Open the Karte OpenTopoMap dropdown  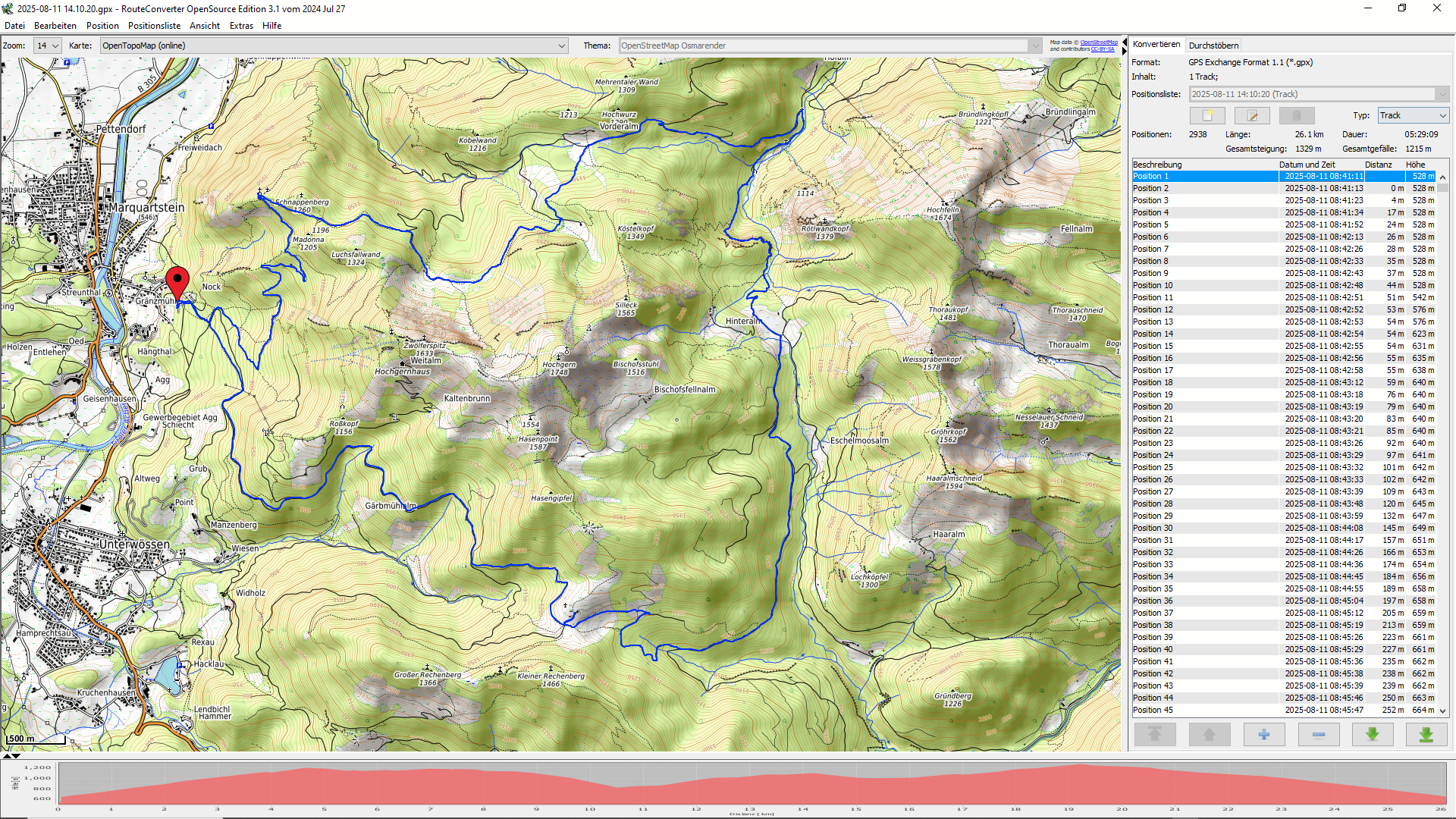pos(334,45)
